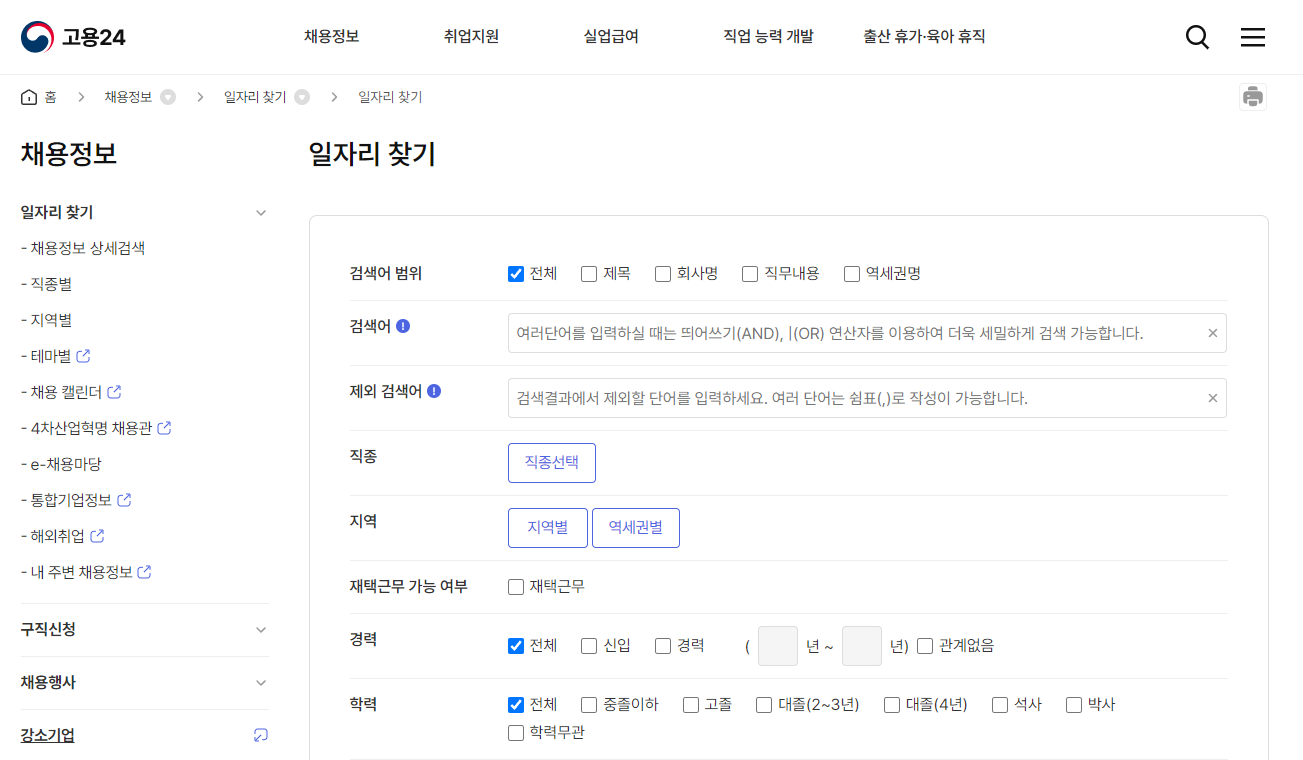1303x760 pixels.
Task: Open the hamburger full menu icon
Action: [1253, 37]
